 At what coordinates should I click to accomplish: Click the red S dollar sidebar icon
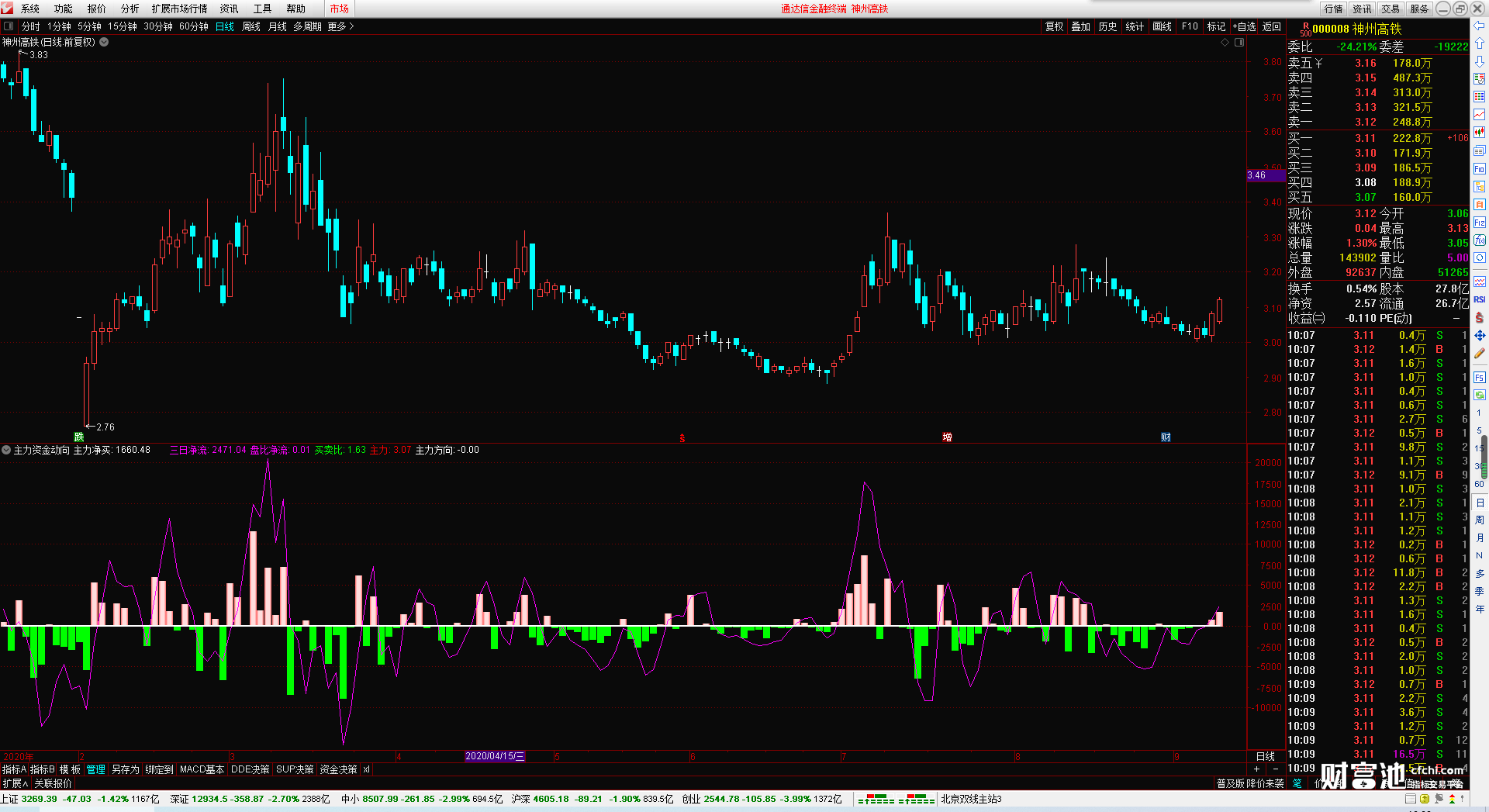pos(1480,318)
